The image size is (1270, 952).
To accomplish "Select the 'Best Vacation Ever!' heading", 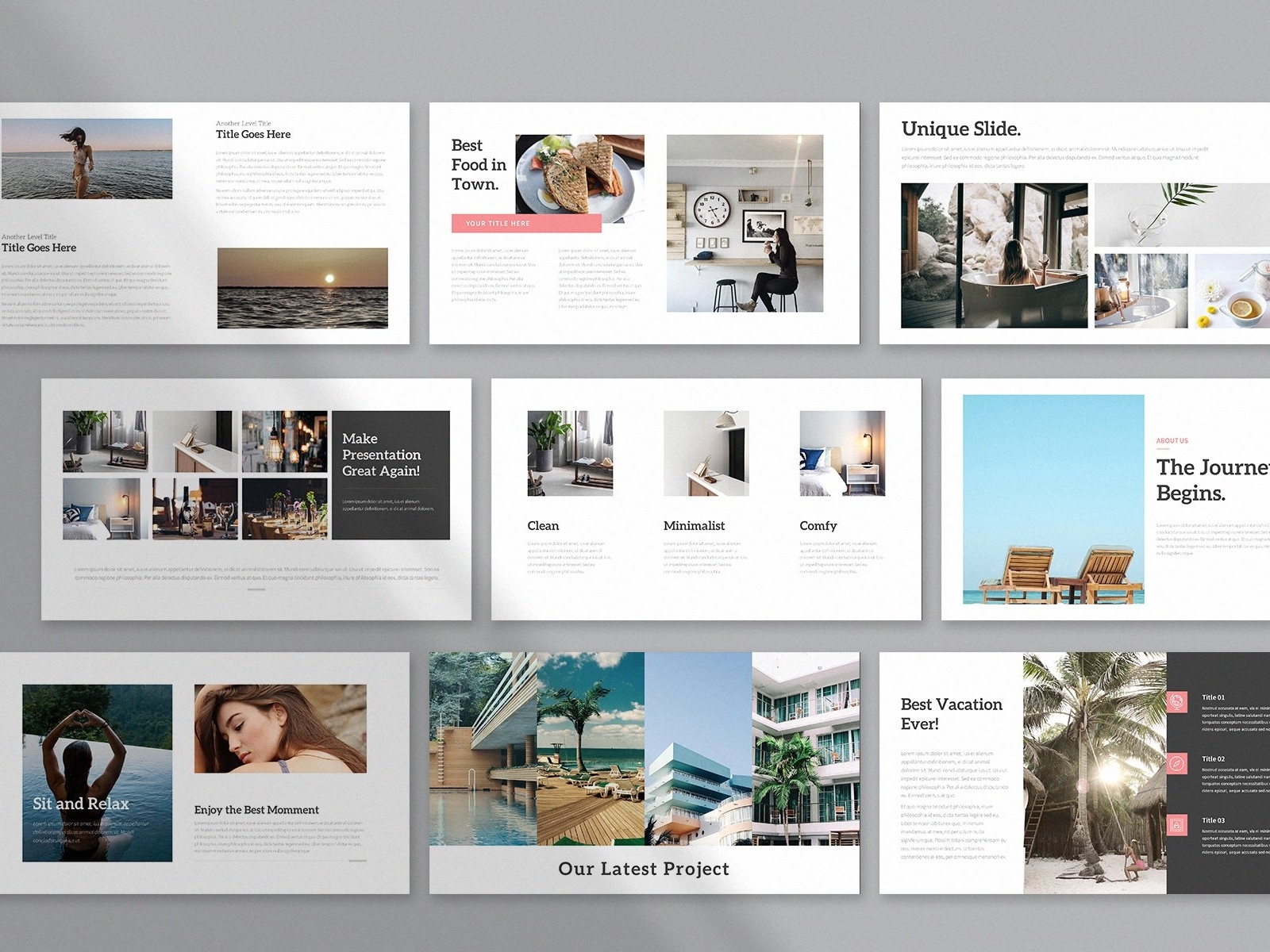I will point(951,714).
